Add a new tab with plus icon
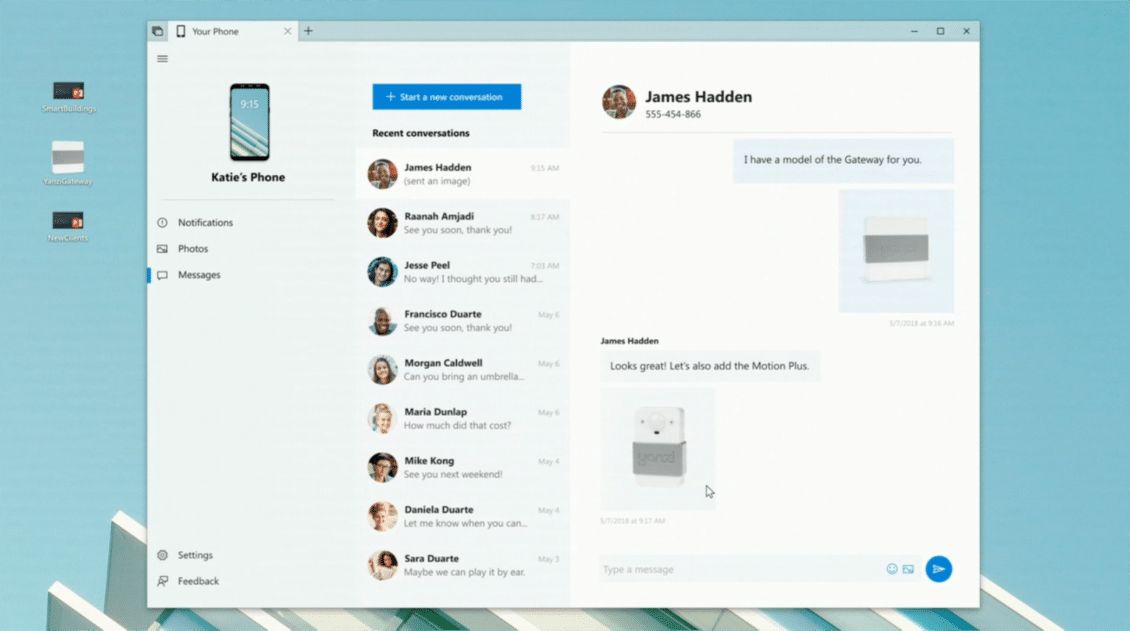This screenshot has width=1130, height=631. click(x=308, y=31)
